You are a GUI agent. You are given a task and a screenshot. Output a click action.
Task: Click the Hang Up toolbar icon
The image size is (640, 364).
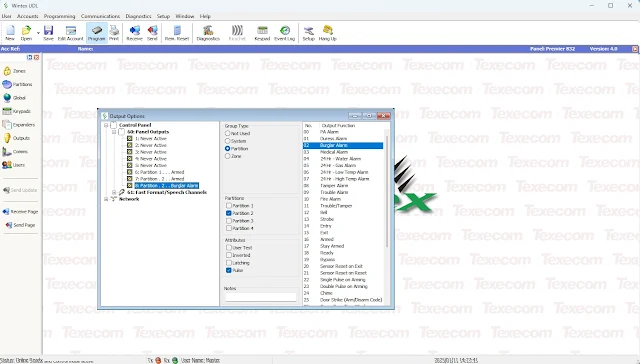(327, 33)
